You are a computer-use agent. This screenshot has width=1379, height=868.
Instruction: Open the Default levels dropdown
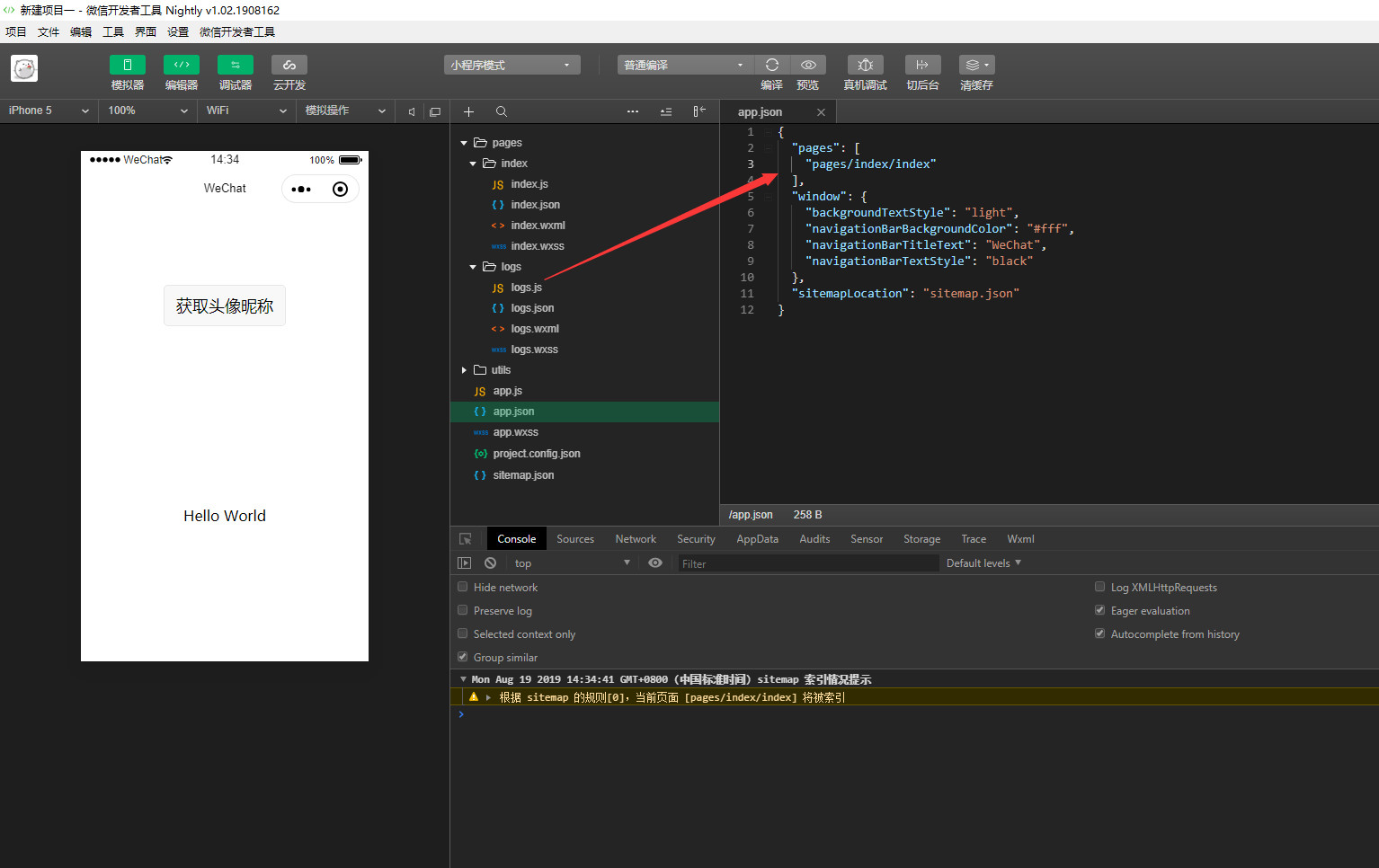(983, 563)
